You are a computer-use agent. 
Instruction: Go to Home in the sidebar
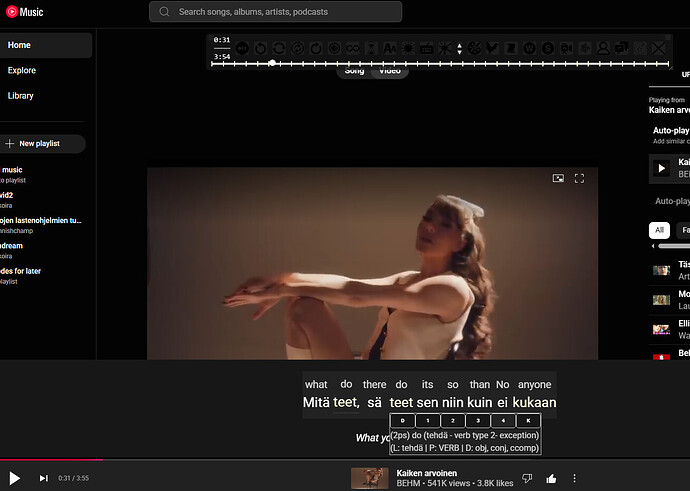[x=45, y=45]
